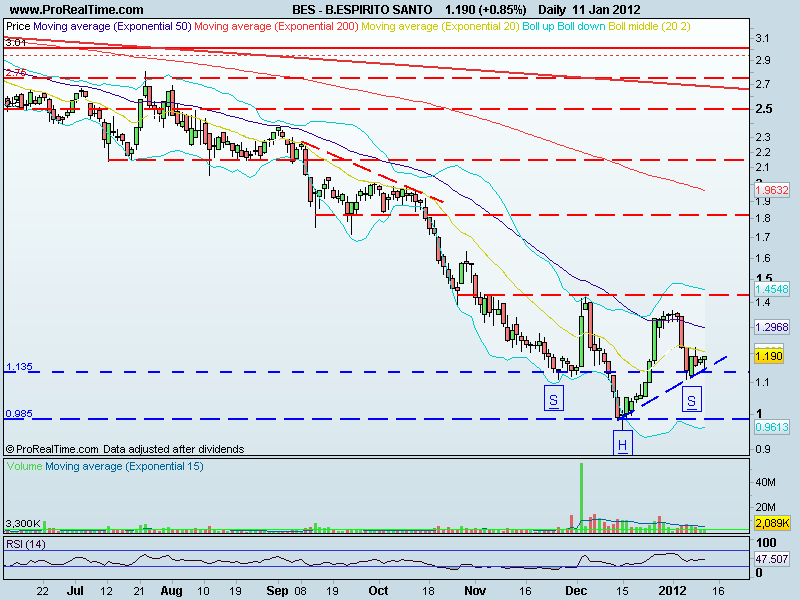Image resolution: width=800 pixels, height=600 pixels.
Task: Click the ProRealTime.com copyright notice
Action: tap(124, 449)
